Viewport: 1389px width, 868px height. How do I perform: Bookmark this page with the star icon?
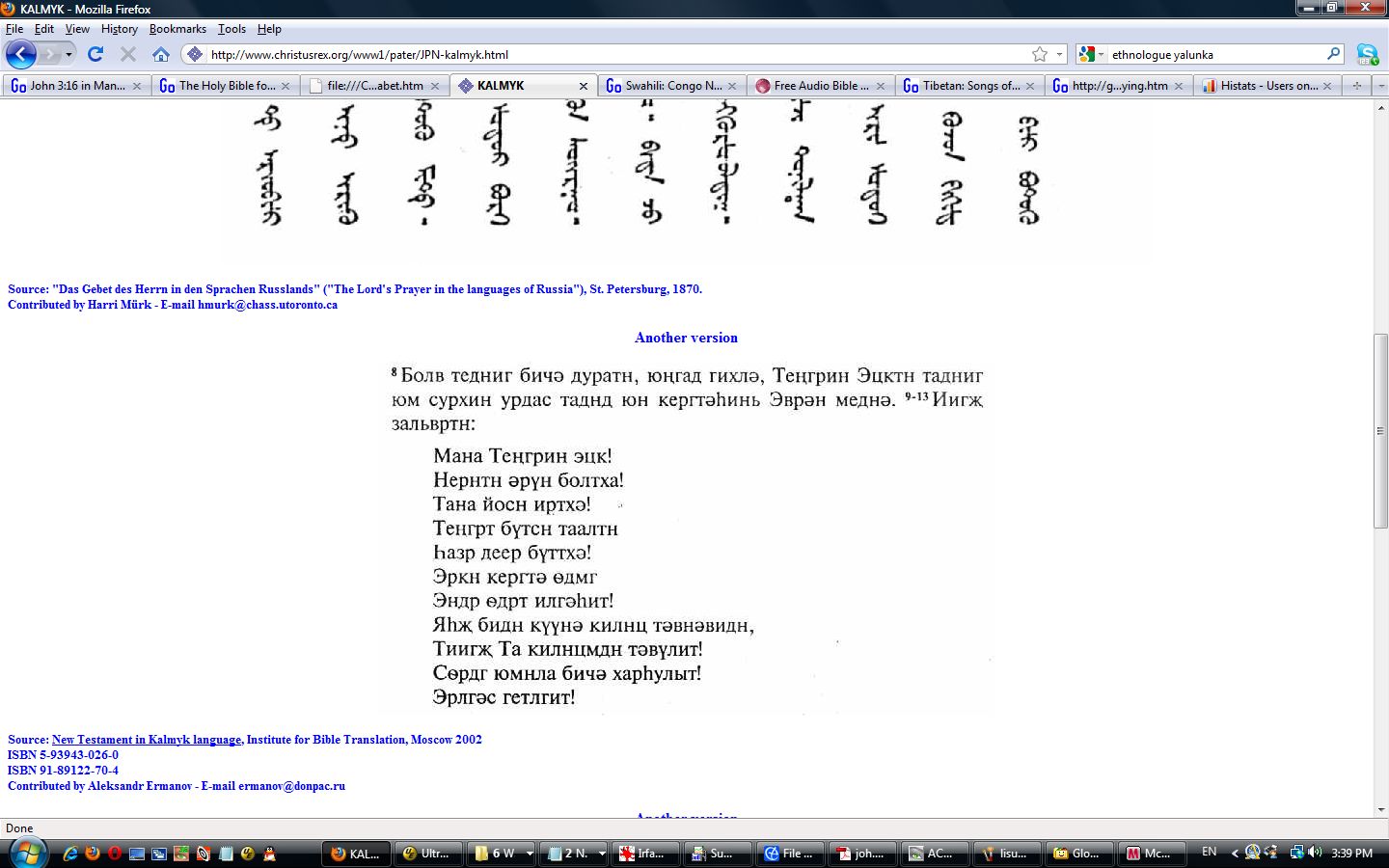point(1039,55)
